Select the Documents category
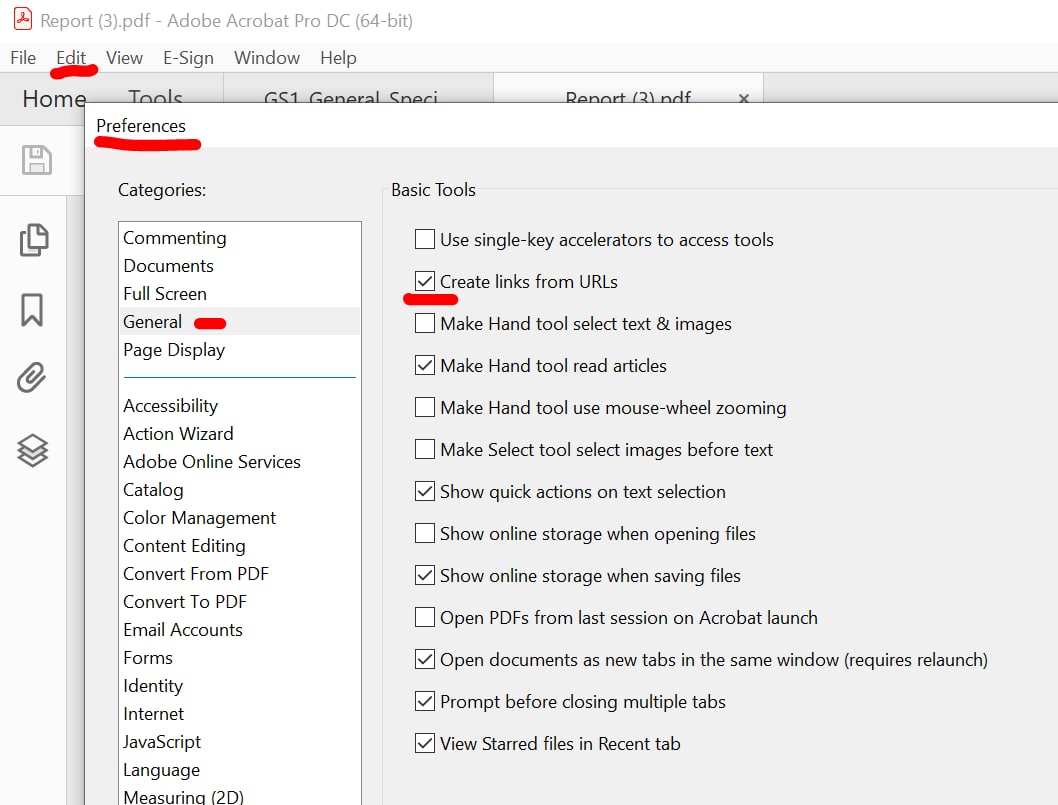The image size is (1058, 805). pos(240,266)
